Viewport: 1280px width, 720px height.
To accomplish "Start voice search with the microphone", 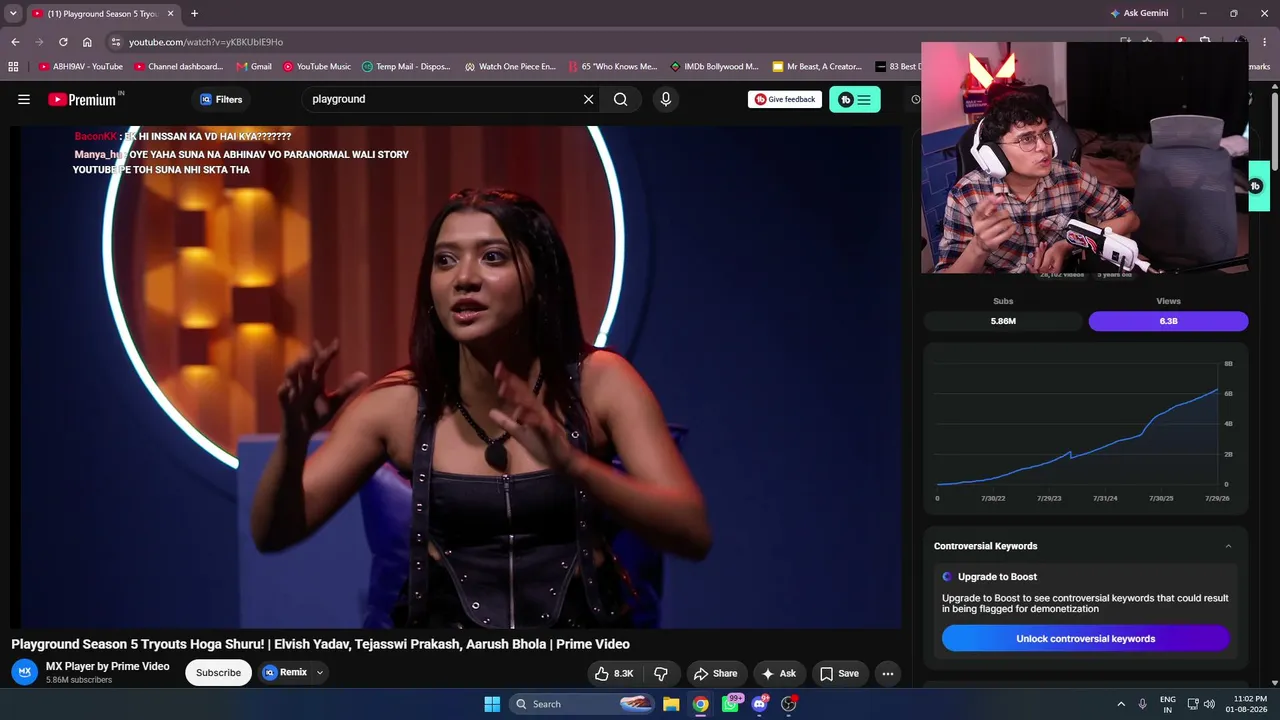I will 665,99.
